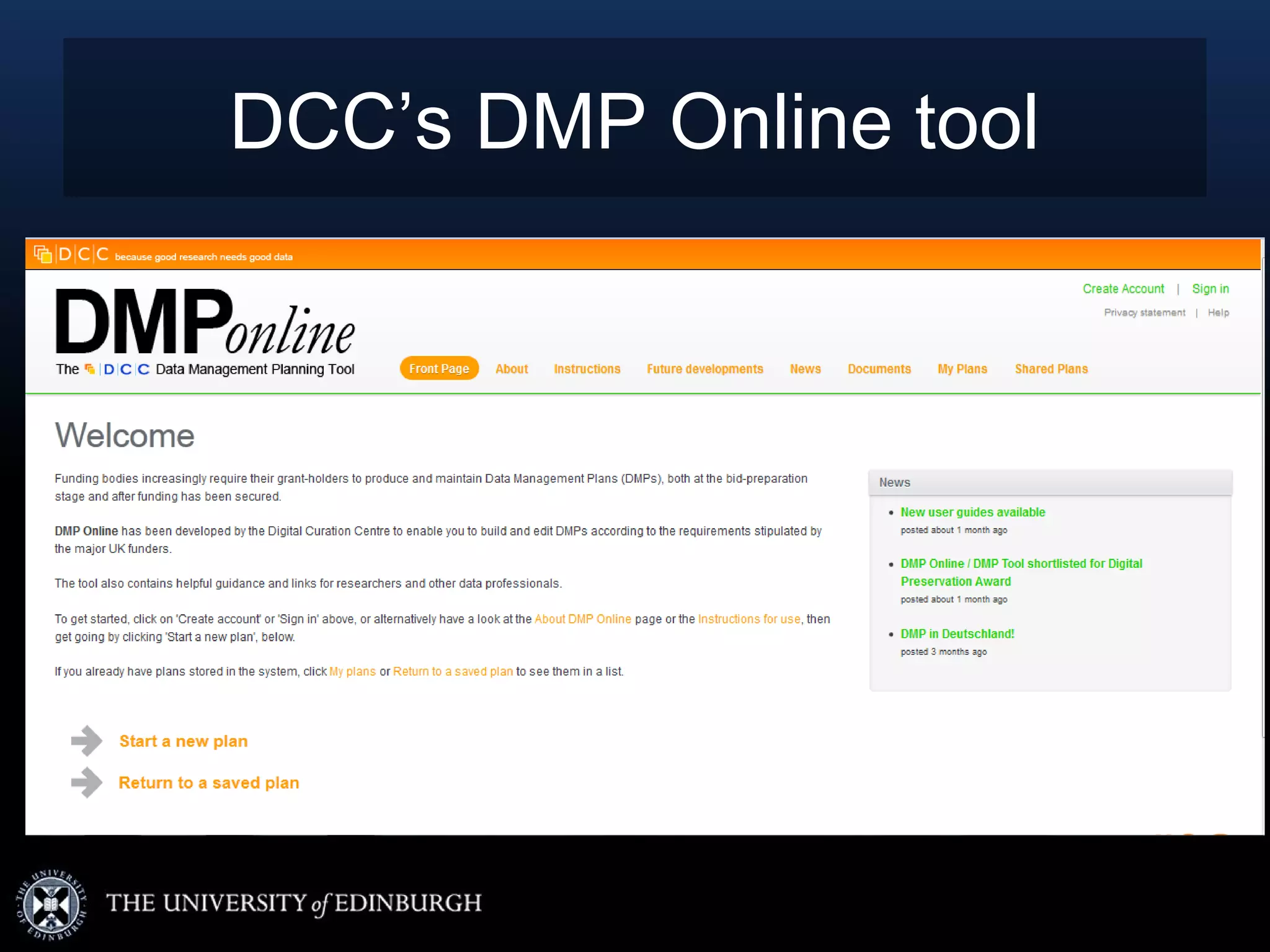The width and height of the screenshot is (1270, 952).
Task: Click the Sign in link
Action: pos(1210,289)
